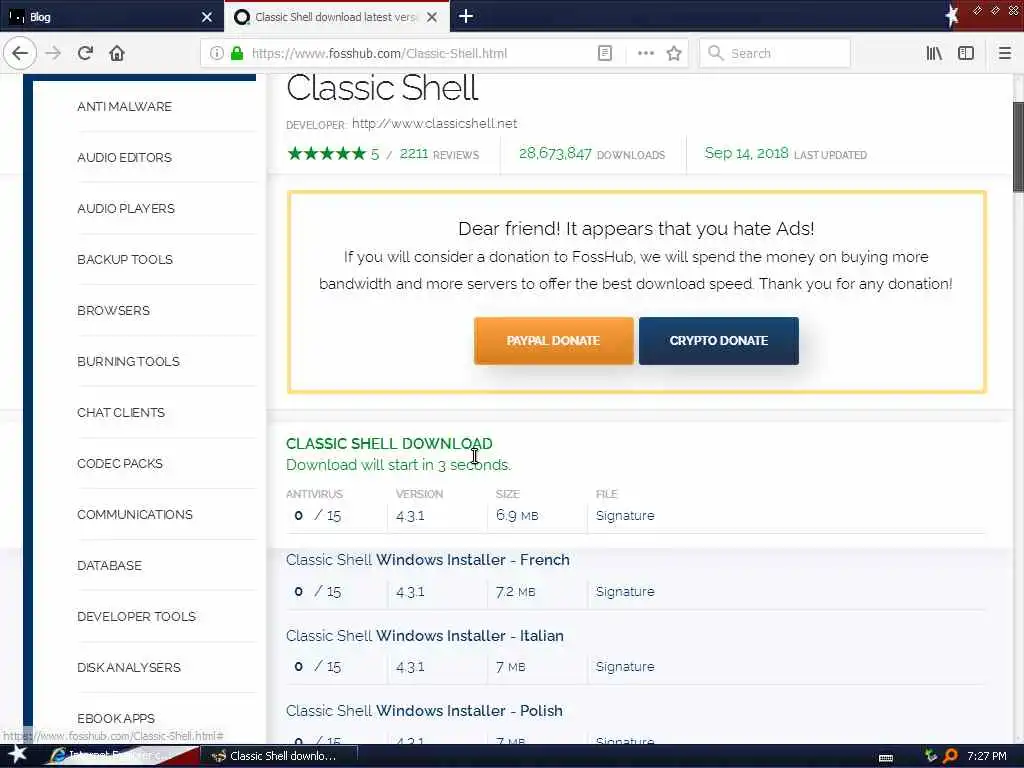Open CODEC PACKS category
This screenshot has height=768, width=1024.
(120, 463)
